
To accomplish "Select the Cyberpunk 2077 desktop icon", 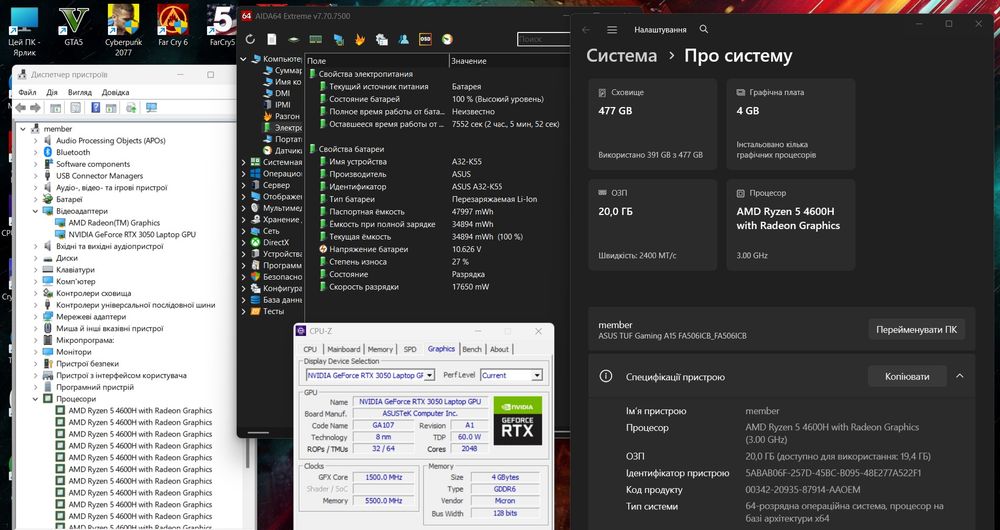I will [x=123, y=29].
